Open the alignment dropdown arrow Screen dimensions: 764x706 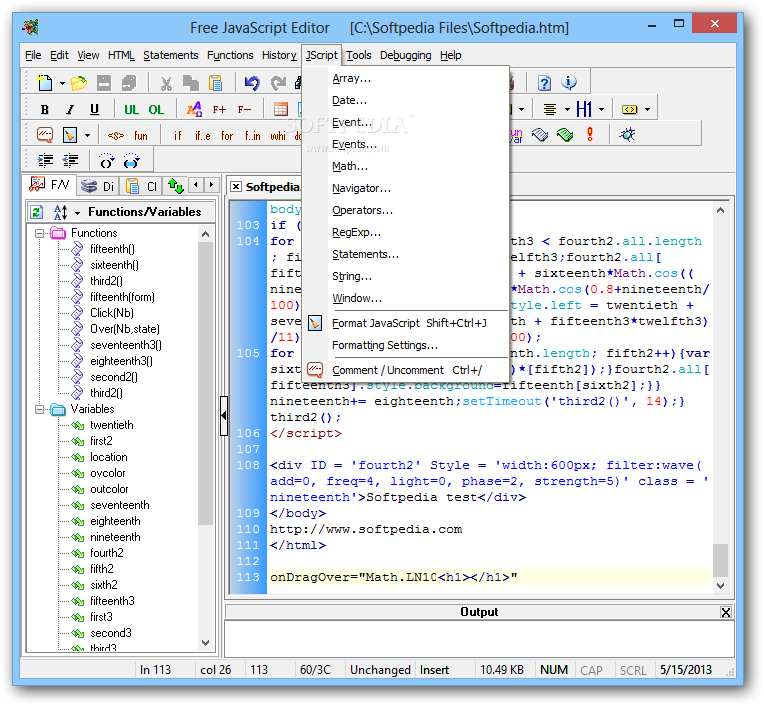[x=567, y=110]
